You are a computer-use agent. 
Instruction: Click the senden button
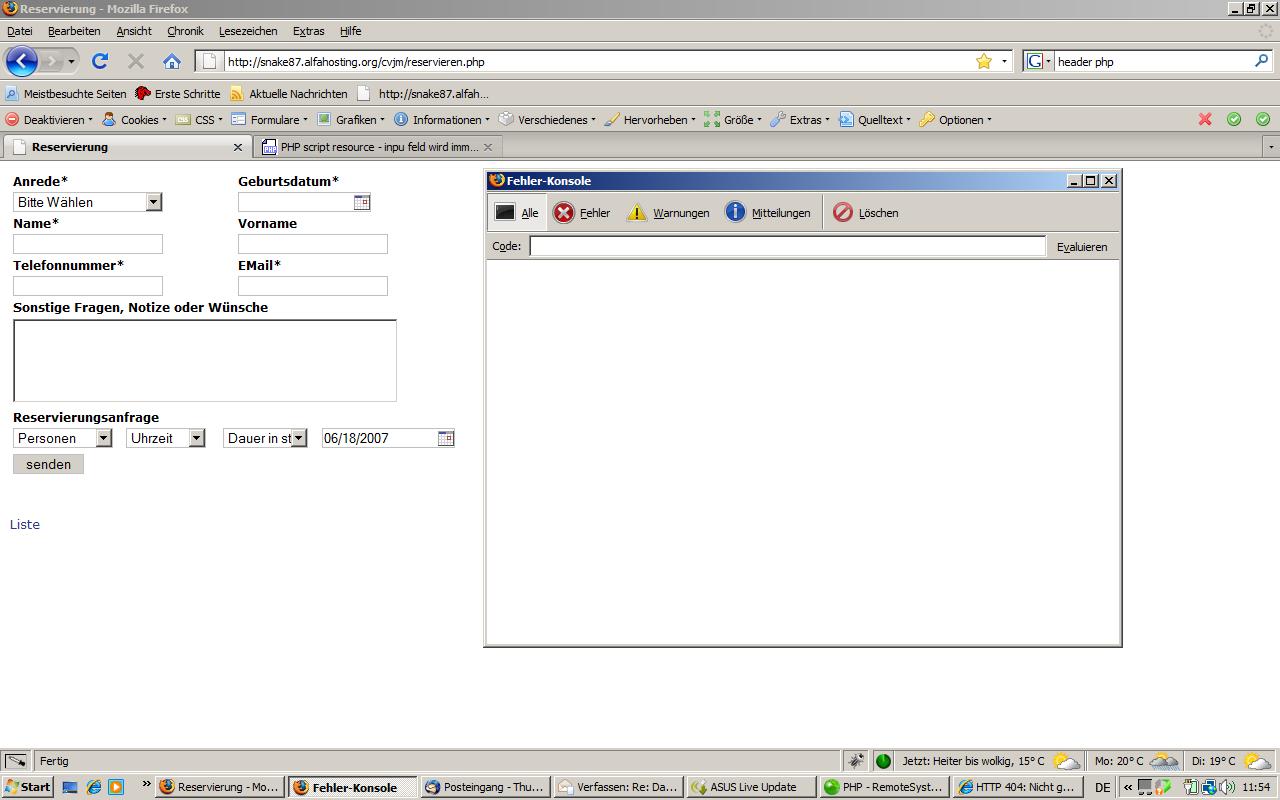click(x=48, y=464)
